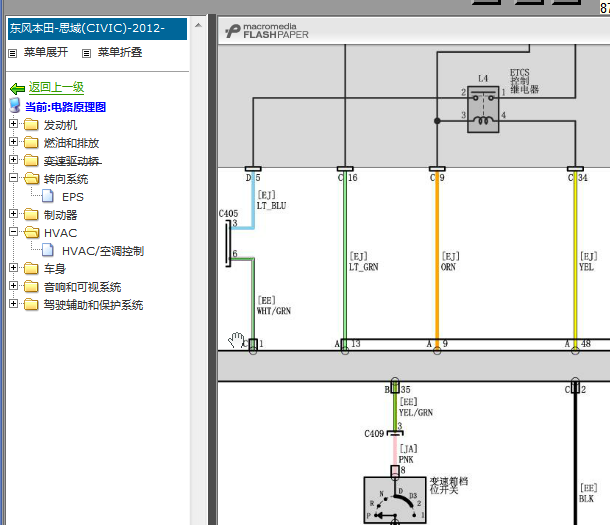
Task: Click the 燃油和排放 folder icon
Action: point(31,143)
